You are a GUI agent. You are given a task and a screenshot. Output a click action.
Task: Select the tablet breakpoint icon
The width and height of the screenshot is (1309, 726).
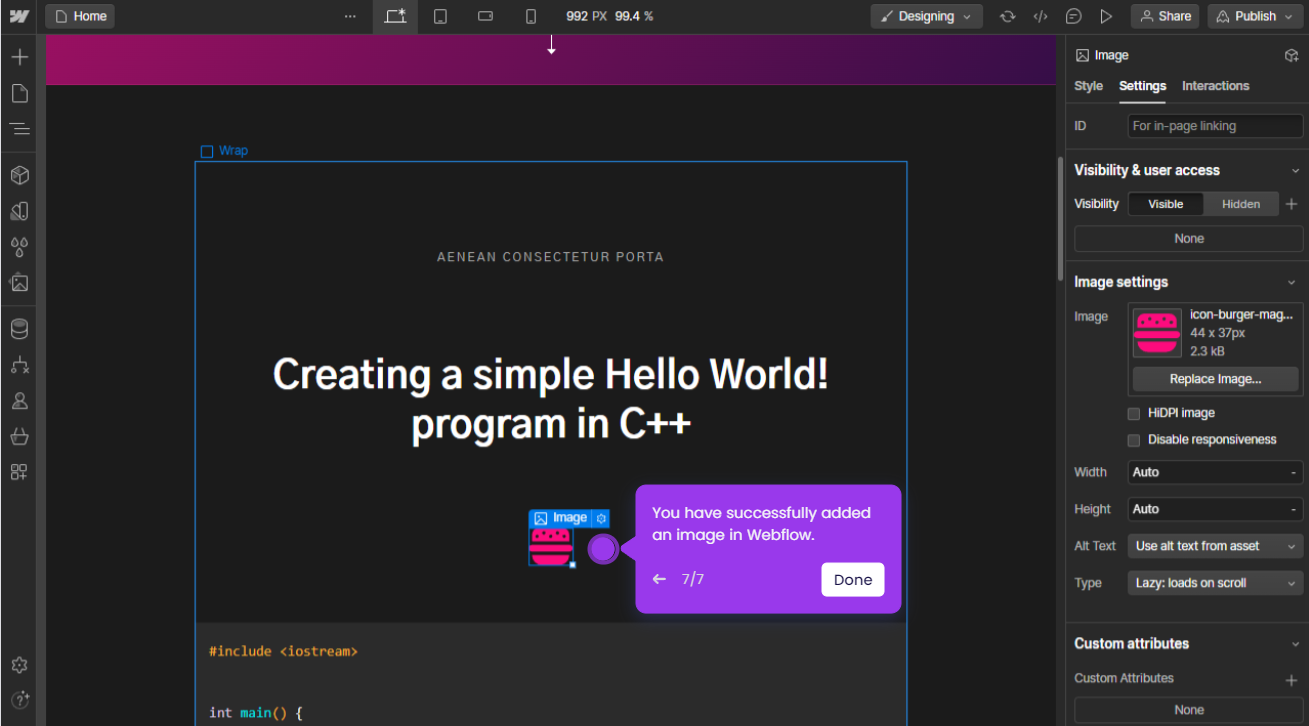[x=440, y=16]
